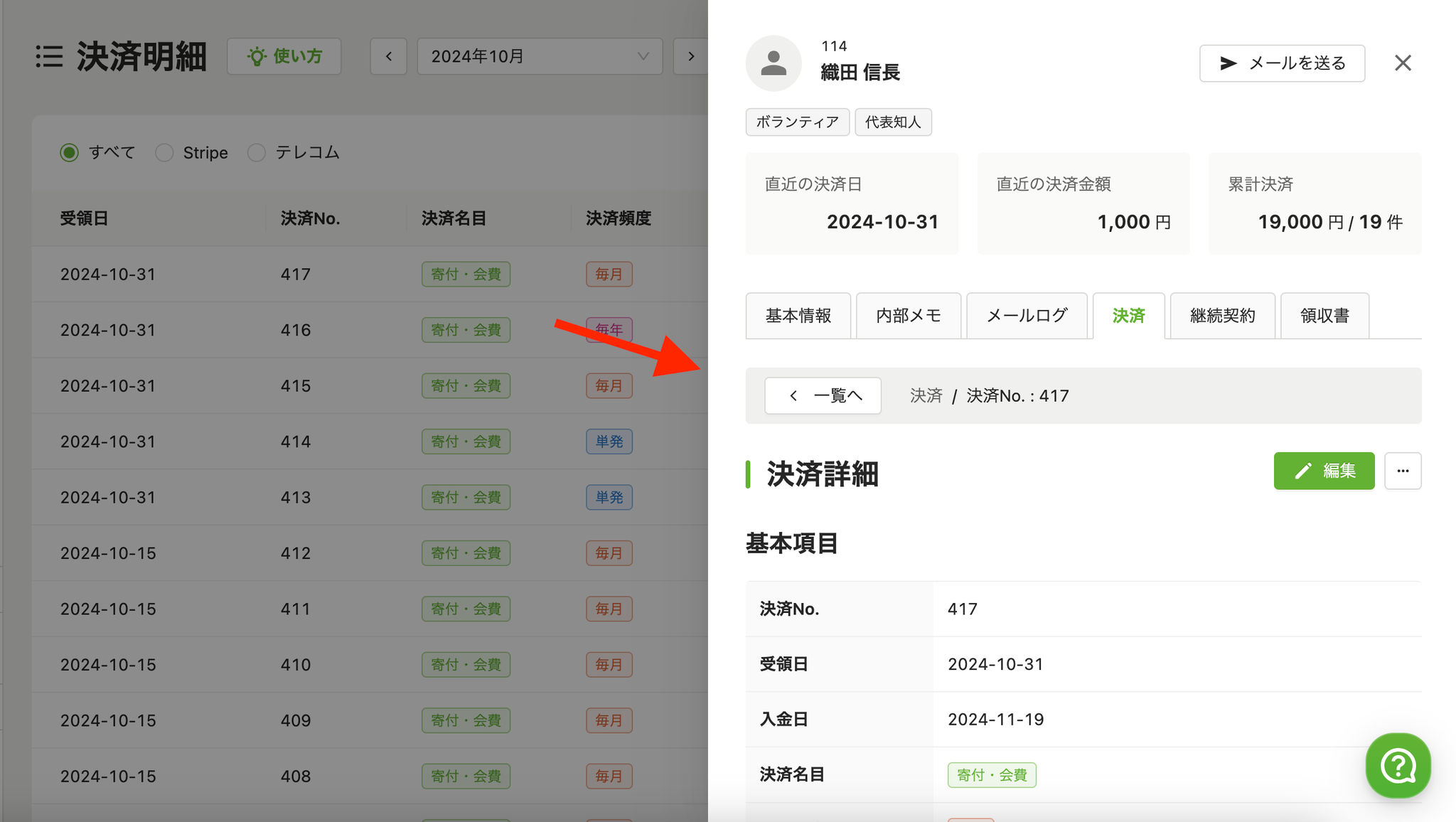1456x822 pixels.
Task: Switch to the 基本情報 tab
Action: (x=798, y=316)
